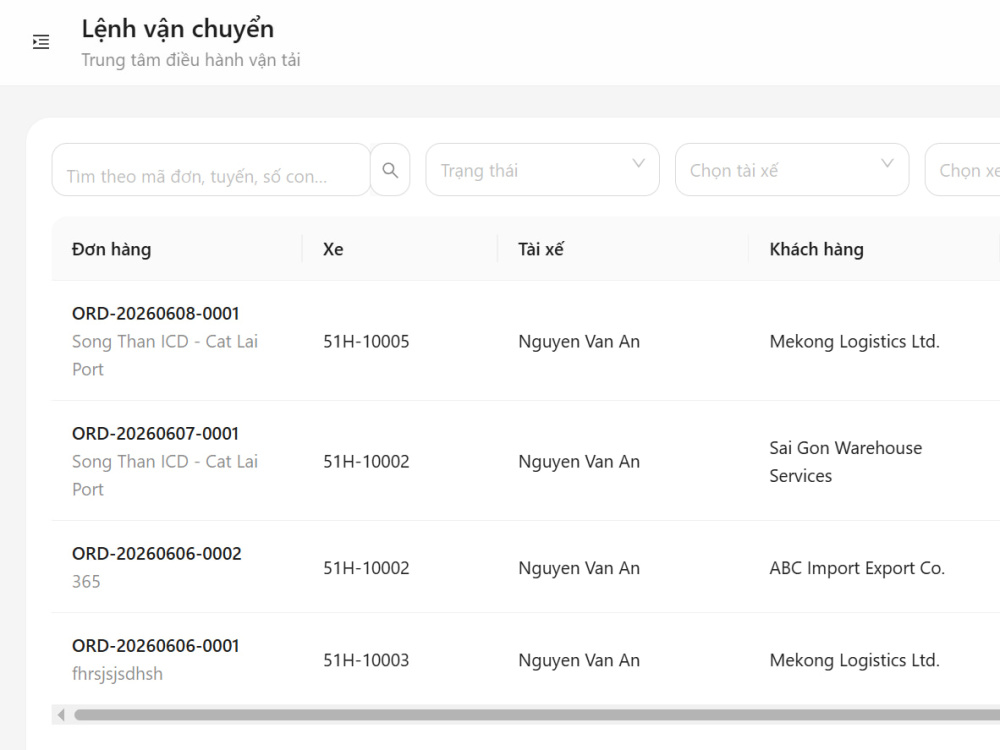Click Mekong Logistics Ltd. in ORD-20260608-0001 row
1000x750 pixels.
(x=855, y=342)
